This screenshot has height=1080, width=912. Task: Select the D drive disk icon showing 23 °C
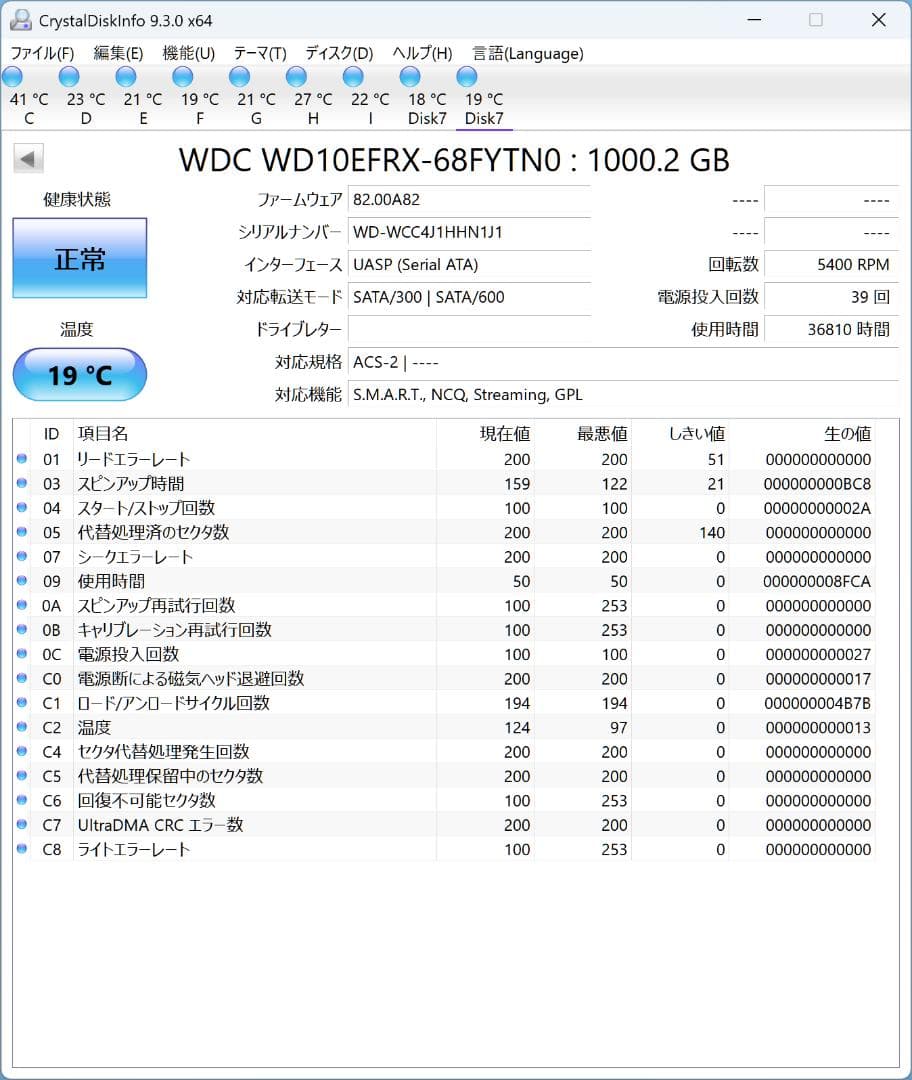point(70,75)
